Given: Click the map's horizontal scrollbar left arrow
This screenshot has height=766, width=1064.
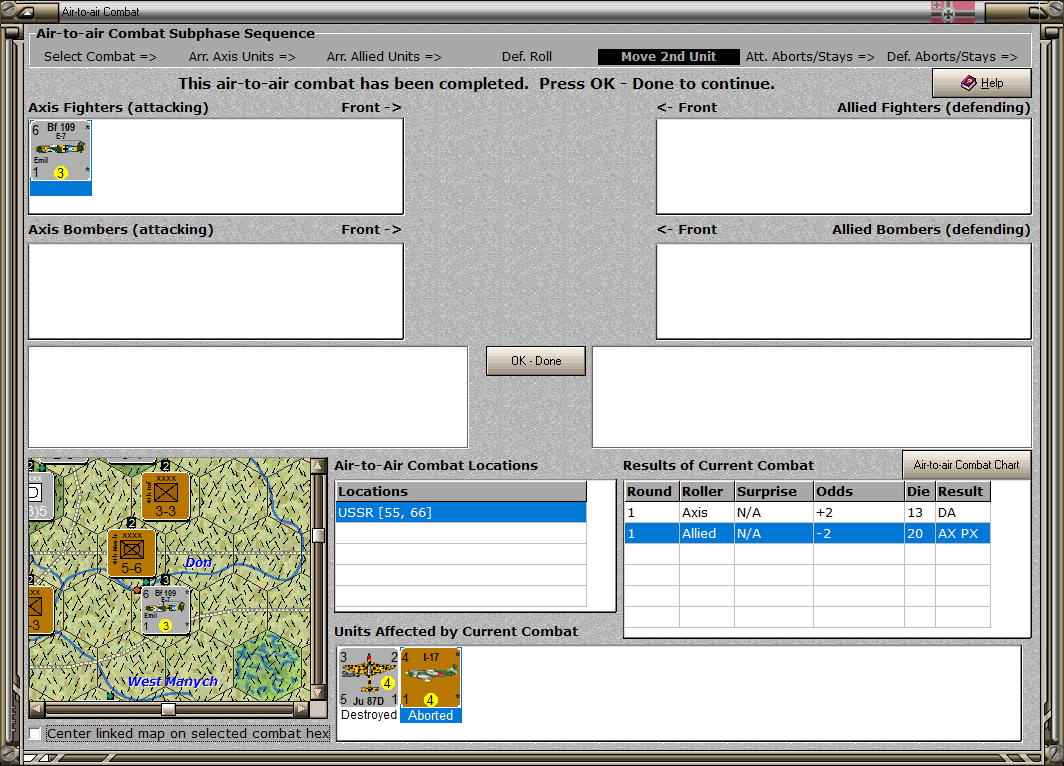Looking at the screenshot, I should point(37,709).
